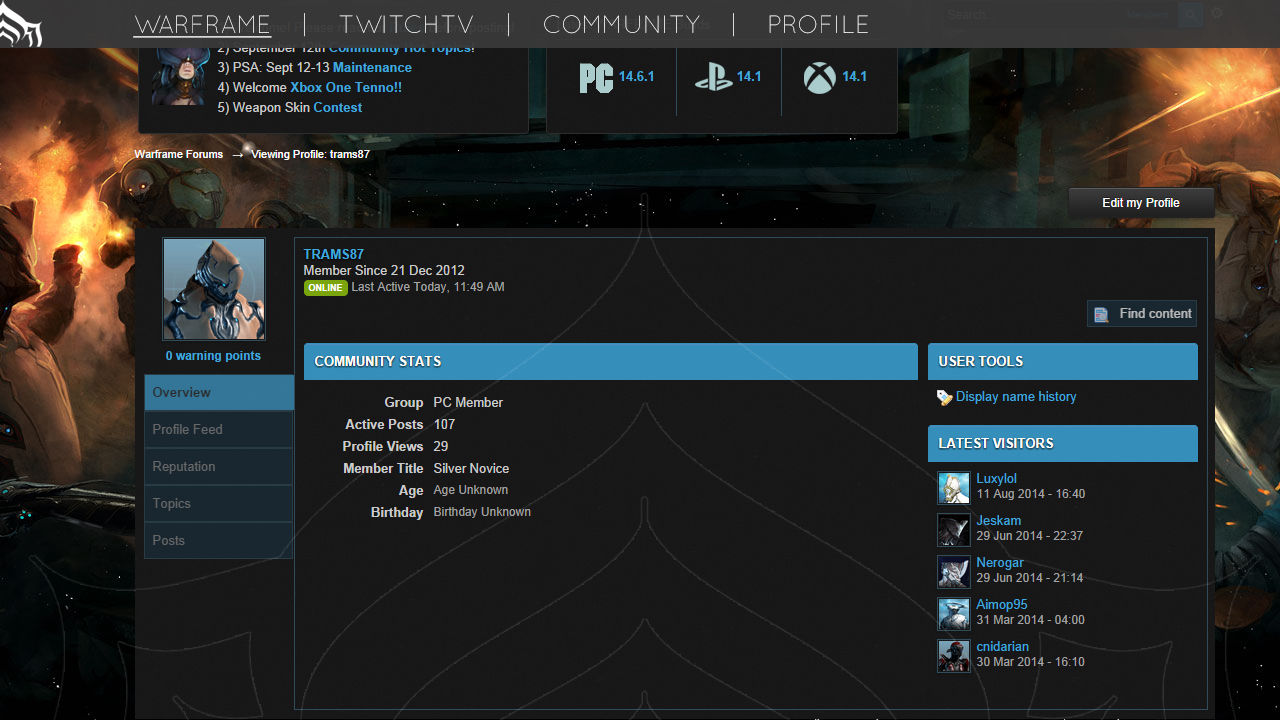This screenshot has height=720, width=1280.
Task: Focus the forum search input field
Action: pyautogui.click(x=1030, y=15)
